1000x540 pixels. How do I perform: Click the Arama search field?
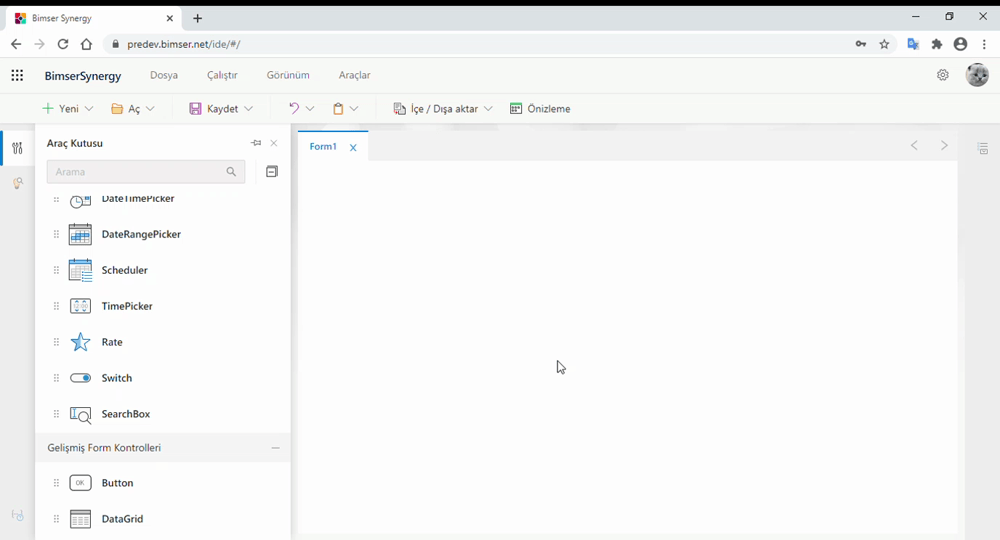(137, 172)
